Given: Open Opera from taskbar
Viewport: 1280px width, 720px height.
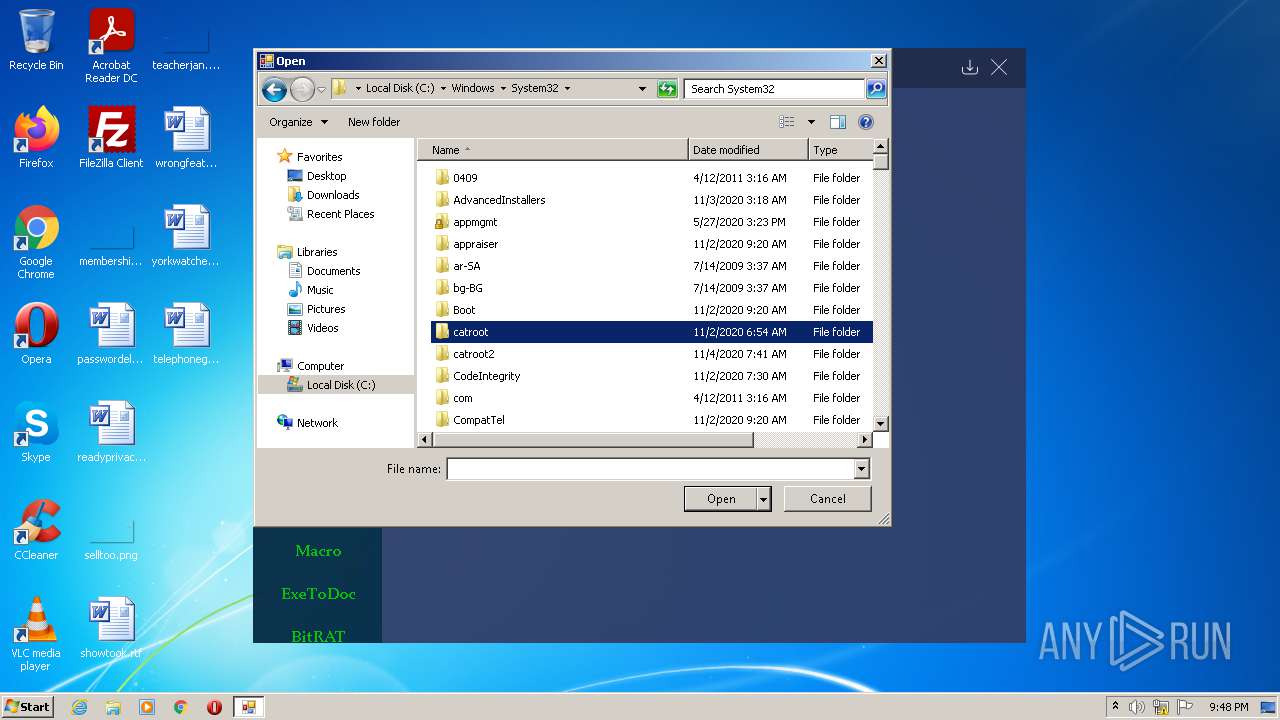Looking at the screenshot, I should [x=214, y=707].
